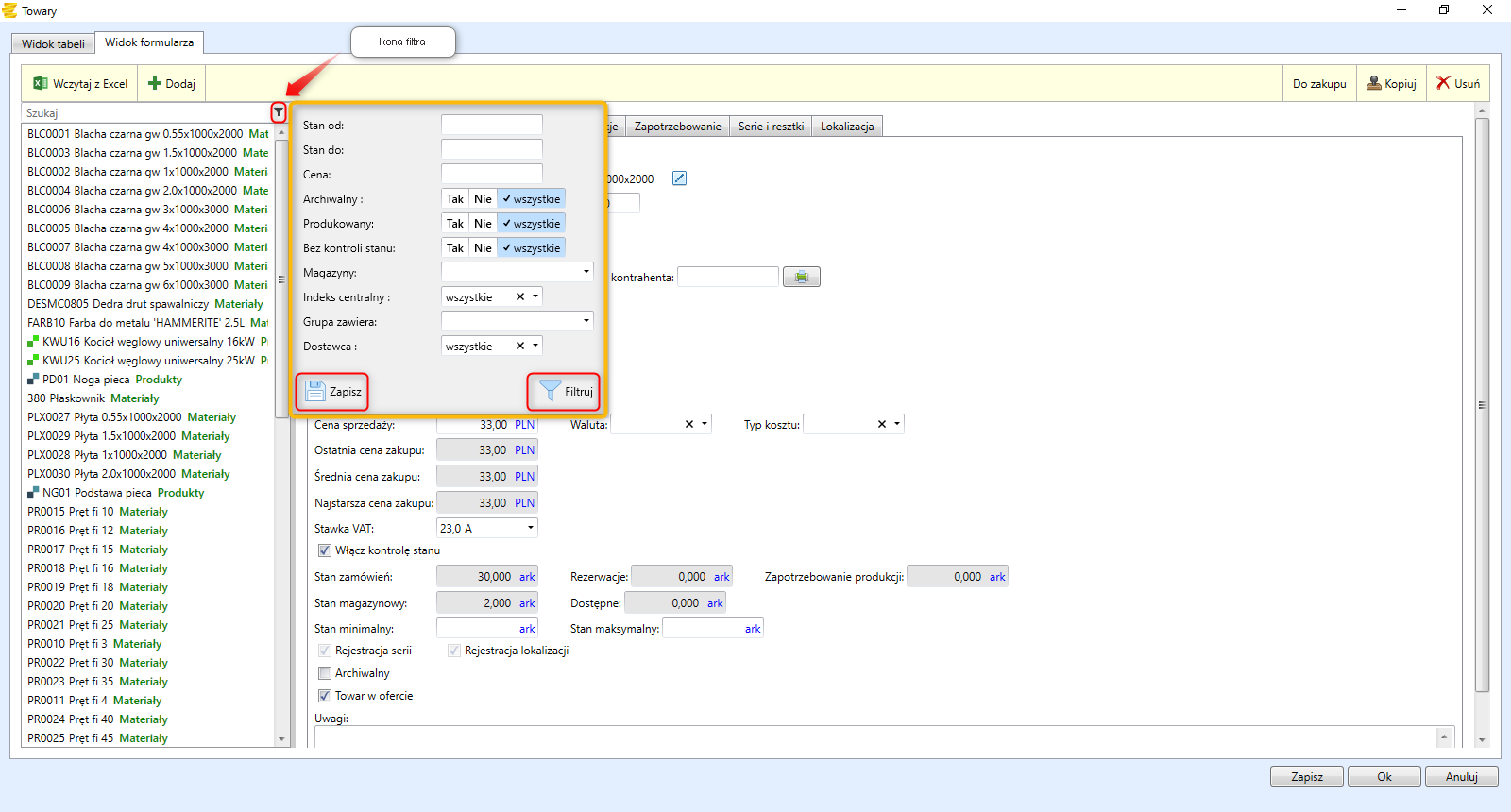Toggle the Towar w ofercie checkbox
The width and height of the screenshot is (1511, 812).
325,696
